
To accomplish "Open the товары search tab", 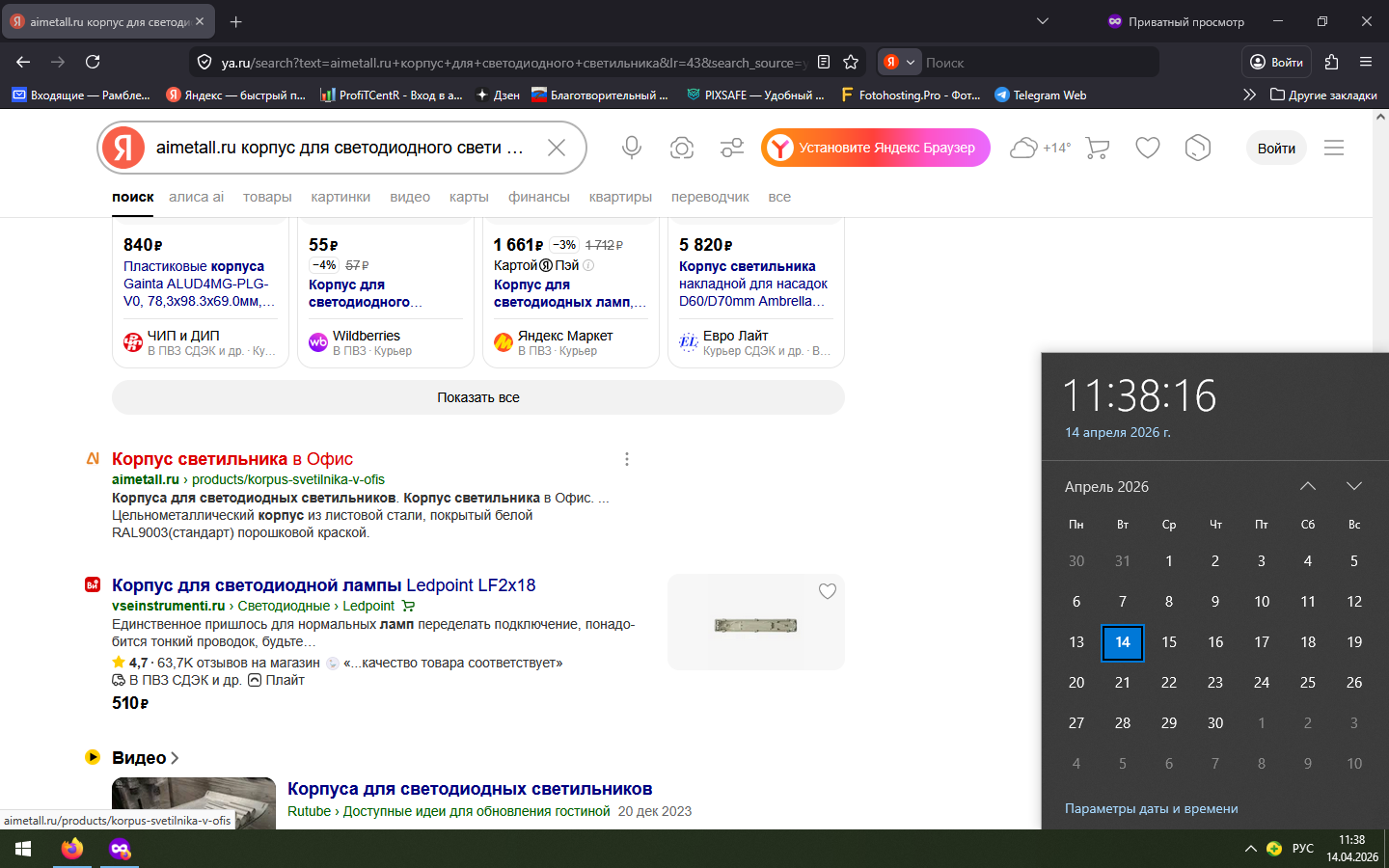I will (x=267, y=197).
